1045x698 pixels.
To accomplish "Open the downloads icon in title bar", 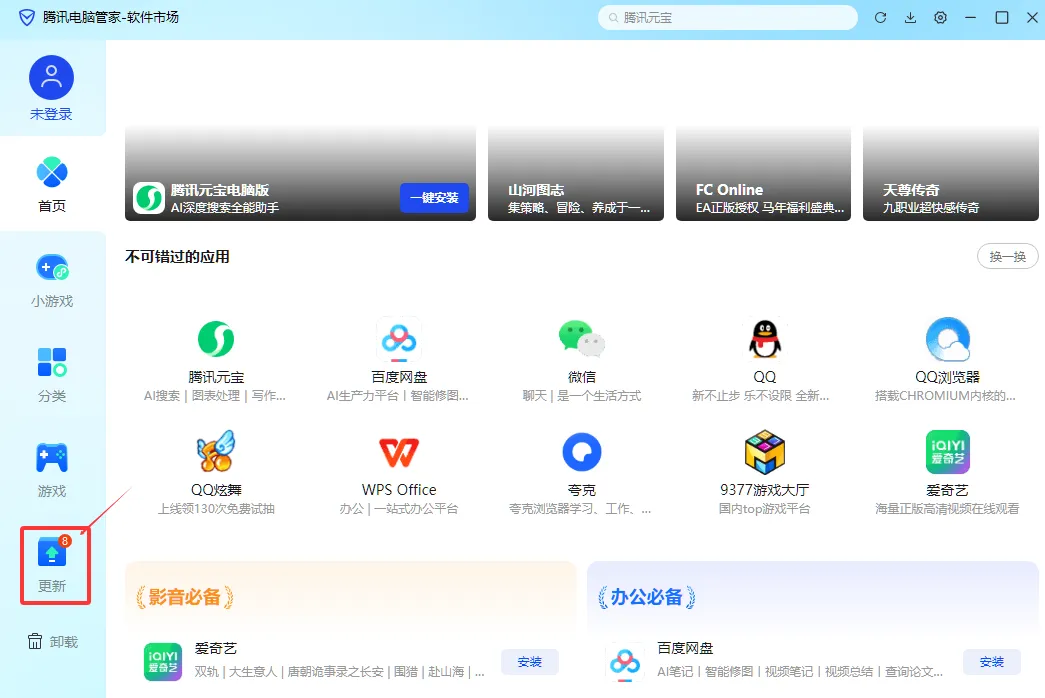I will 910,18.
